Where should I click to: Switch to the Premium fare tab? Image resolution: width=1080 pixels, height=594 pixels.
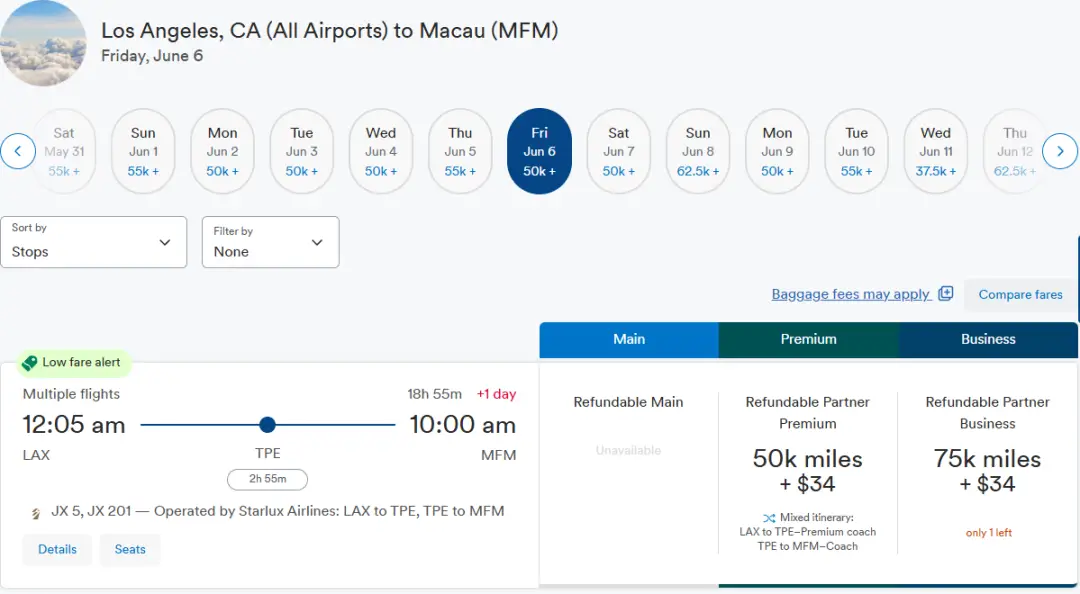click(808, 339)
